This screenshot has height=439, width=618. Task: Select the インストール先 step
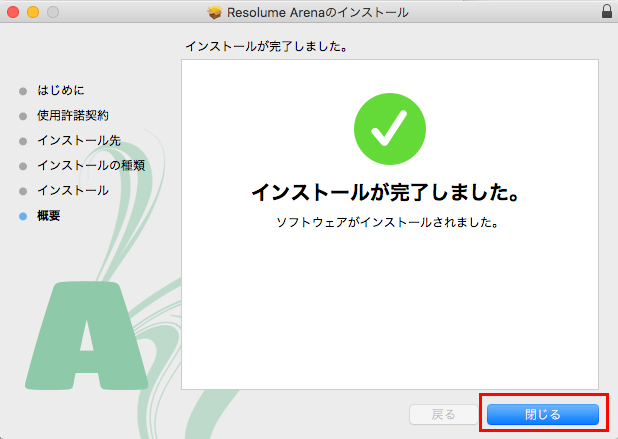pos(79,140)
